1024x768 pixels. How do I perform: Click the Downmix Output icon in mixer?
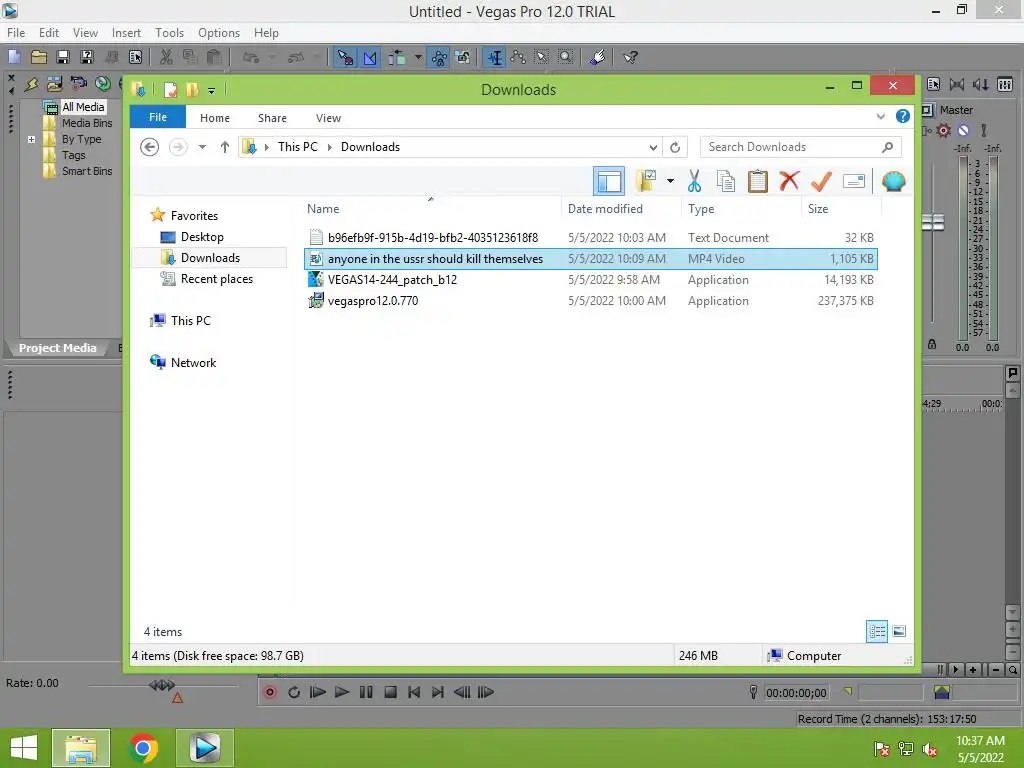pos(957,84)
